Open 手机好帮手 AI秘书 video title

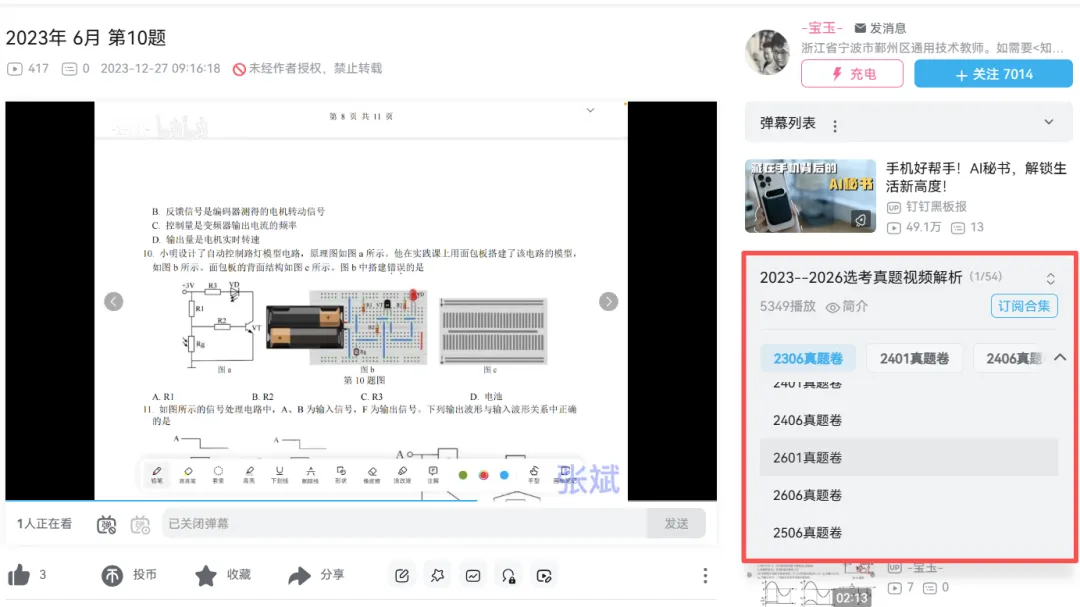click(976, 177)
